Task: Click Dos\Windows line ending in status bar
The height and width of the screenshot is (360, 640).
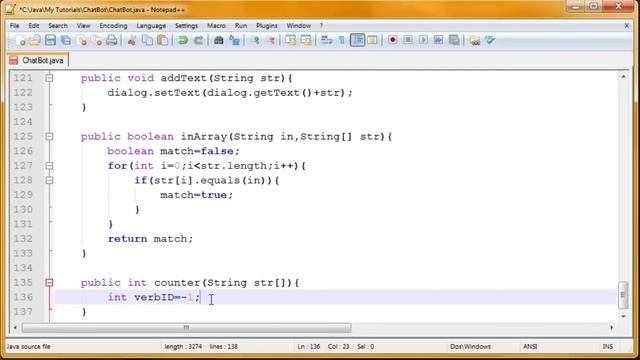Action: pos(470,347)
